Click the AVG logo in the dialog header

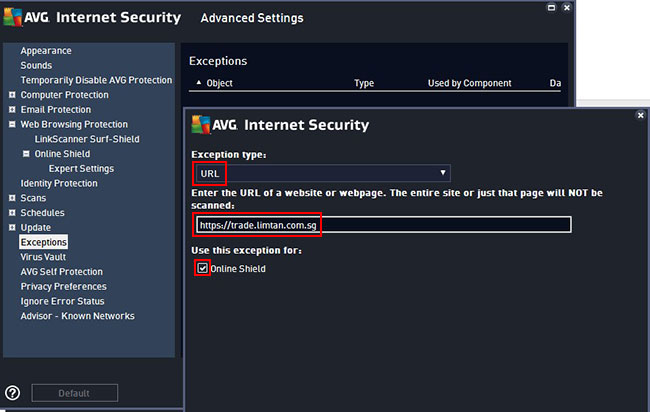pyautogui.click(x=201, y=125)
